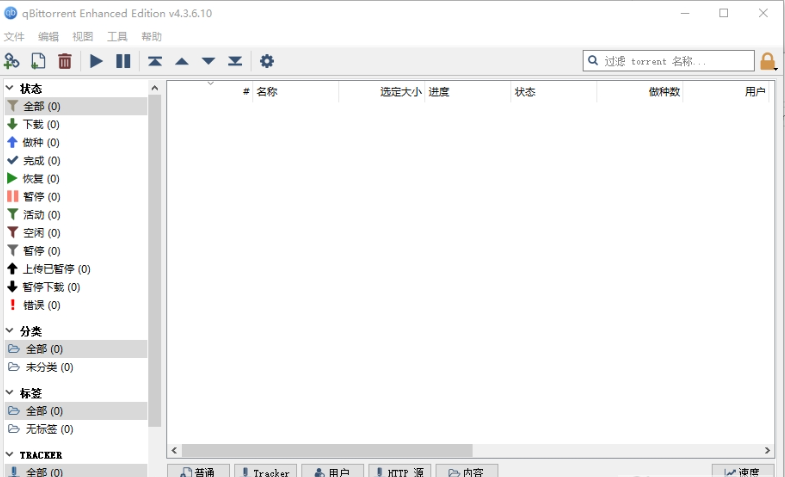Click the horizontal scrollbar thumb

coord(327,450)
